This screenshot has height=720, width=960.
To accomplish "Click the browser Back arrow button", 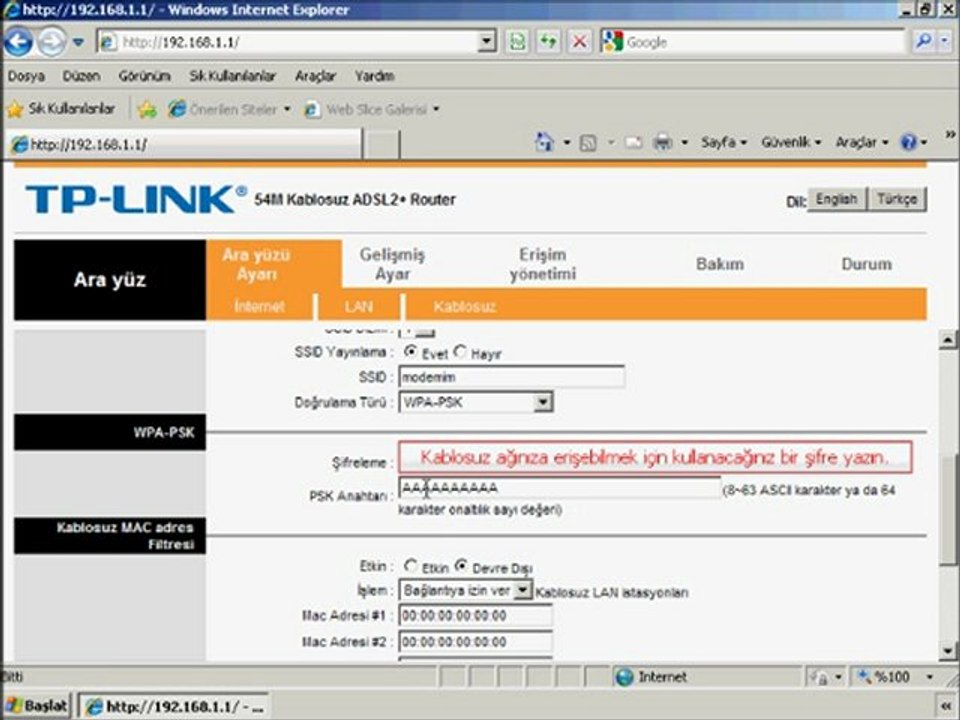I will [x=18, y=42].
